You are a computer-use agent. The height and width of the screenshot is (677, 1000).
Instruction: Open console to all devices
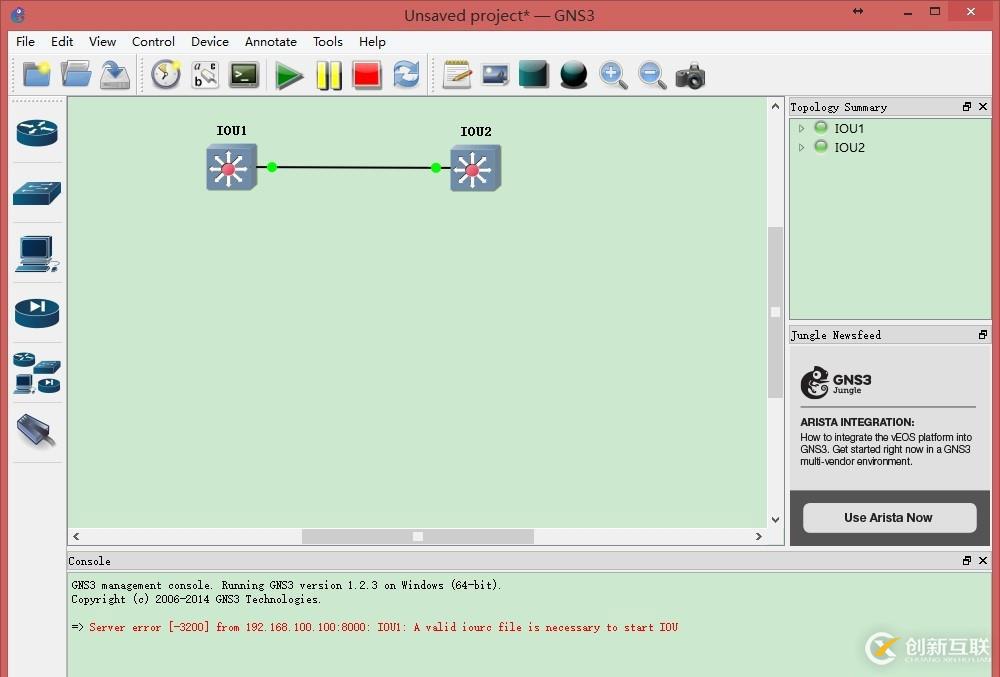(x=244, y=75)
